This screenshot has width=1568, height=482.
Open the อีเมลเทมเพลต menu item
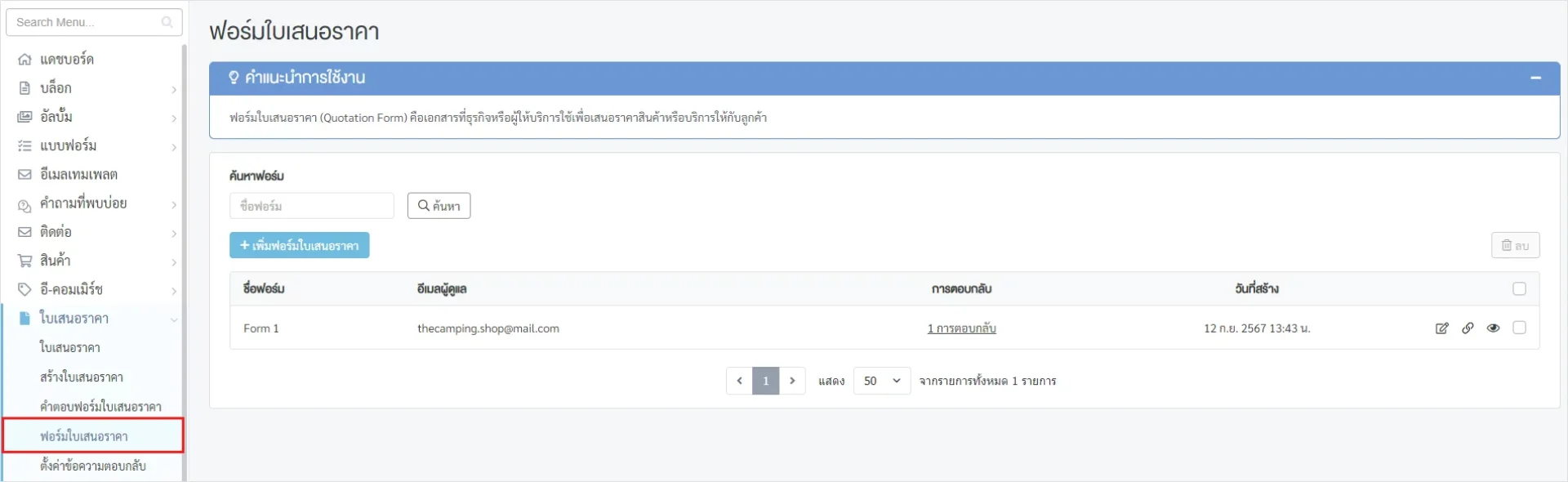click(x=79, y=175)
